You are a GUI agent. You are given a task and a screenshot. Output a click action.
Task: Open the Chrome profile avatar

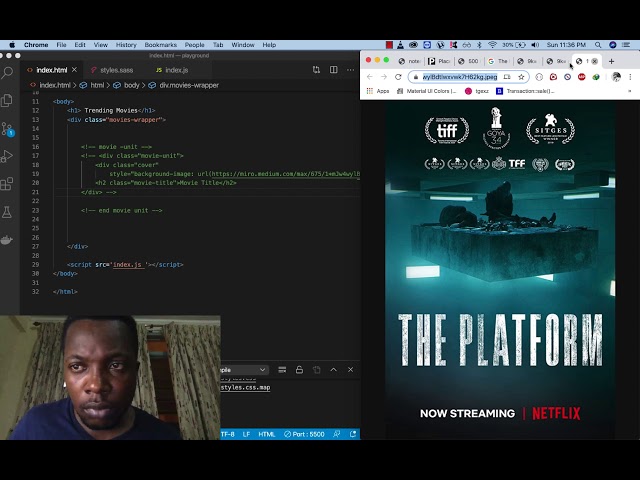tap(616, 77)
